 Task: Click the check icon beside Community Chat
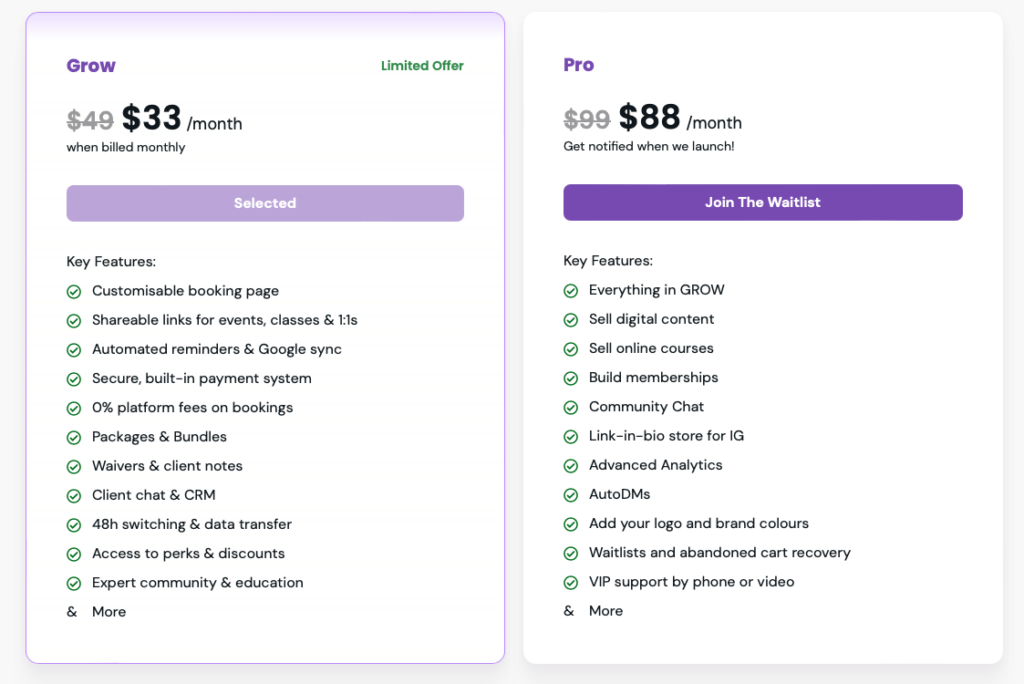click(x=571, y=408)
